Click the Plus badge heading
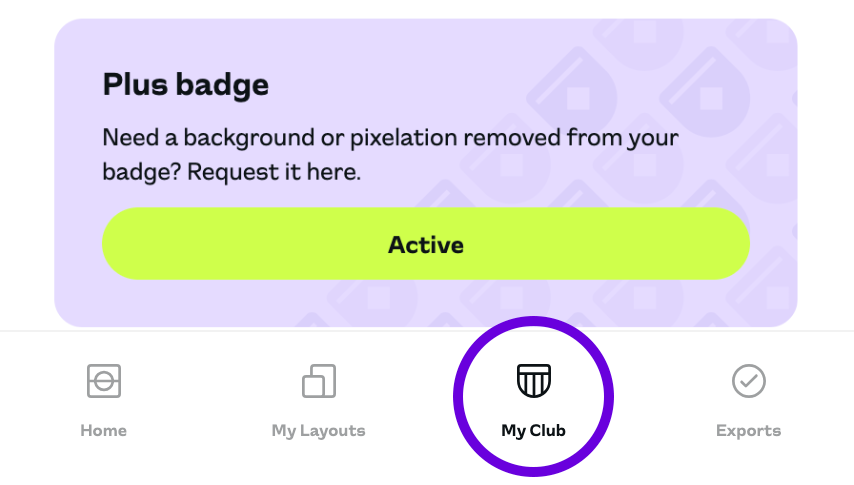 pyautogui.click(x=186, y=85)
